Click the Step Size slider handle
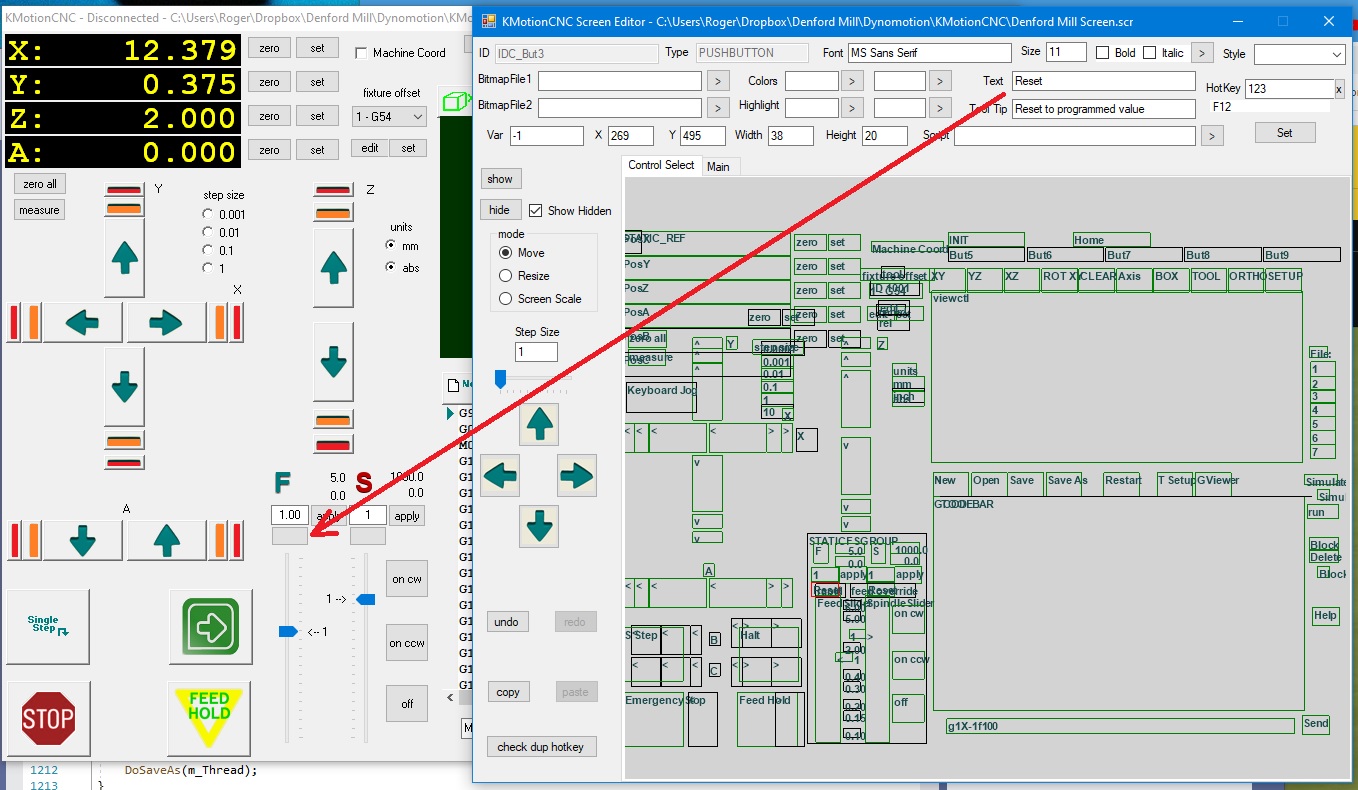The height and width of the screenshot is (790, 1358). pyautogui.click(x=500, y=379)
